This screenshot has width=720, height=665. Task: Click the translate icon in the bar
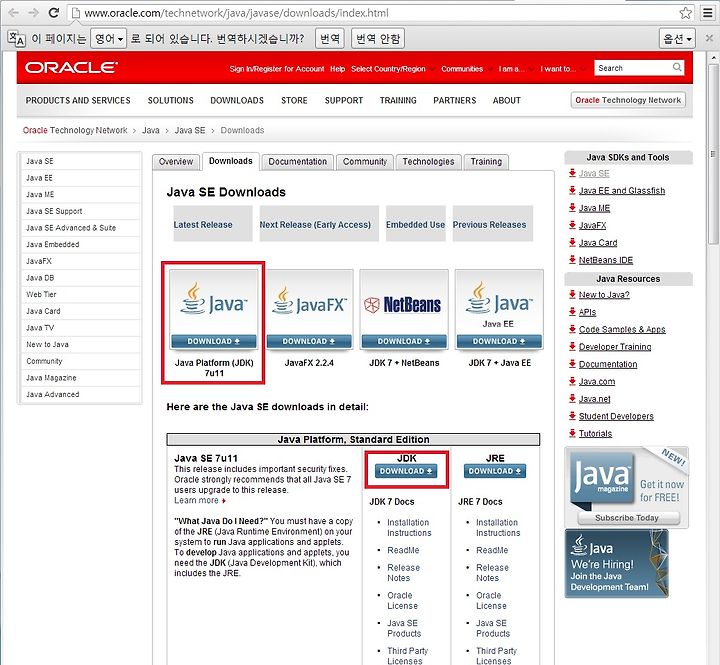coord(17,39)
